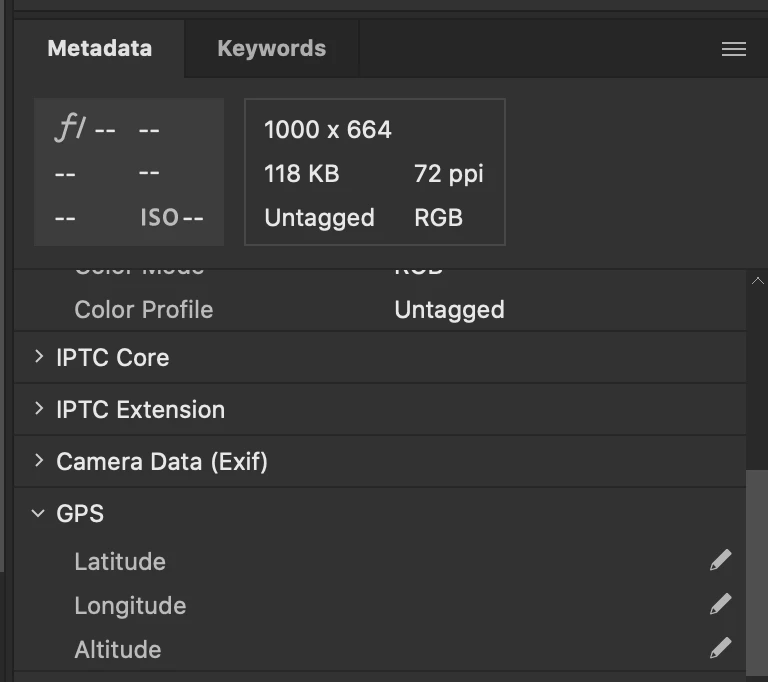Viewport: 768px width, 682px height.
Task: Click the Altitude field label
Action: tap(118, 649)
